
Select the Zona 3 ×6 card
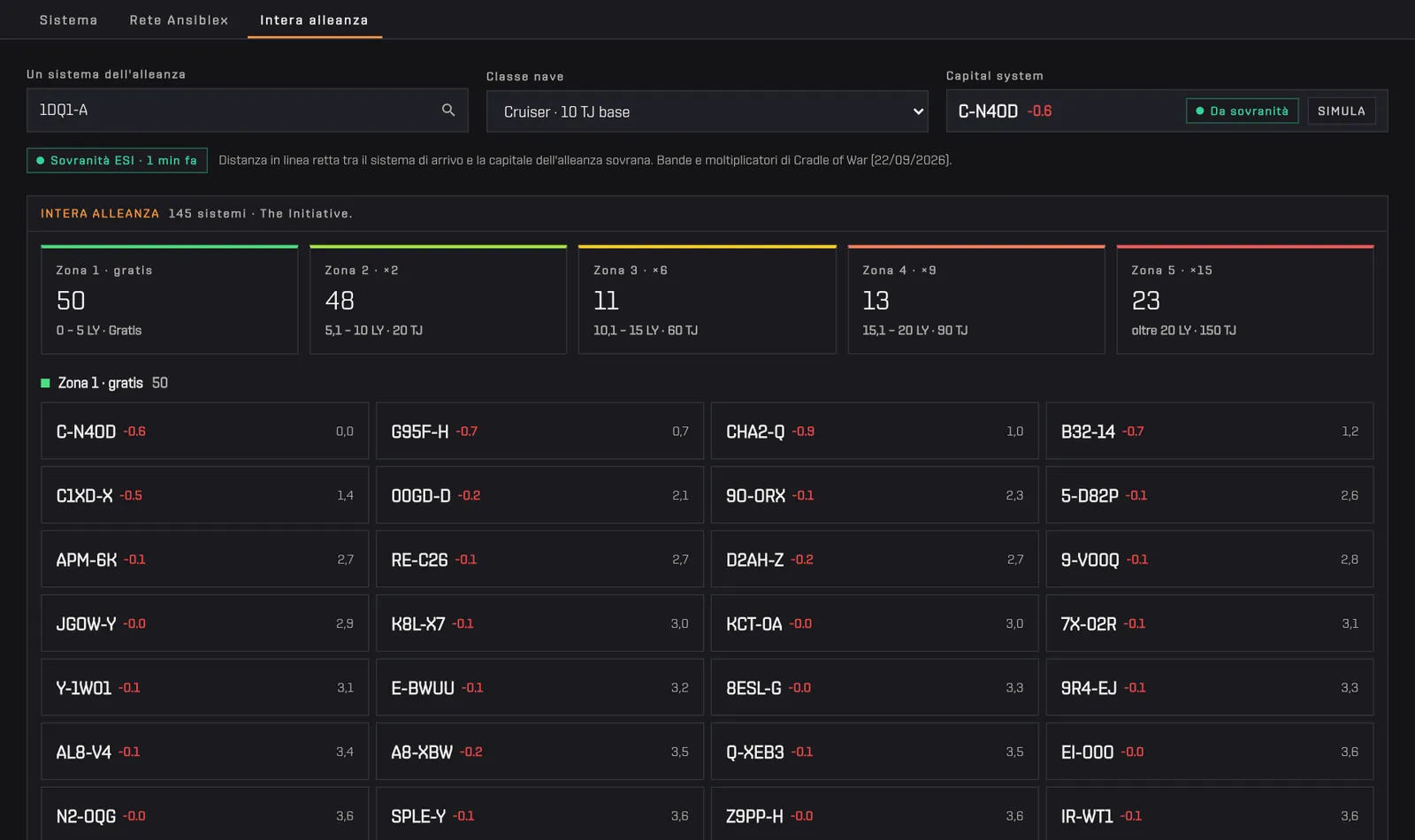(x=707, y=300)
